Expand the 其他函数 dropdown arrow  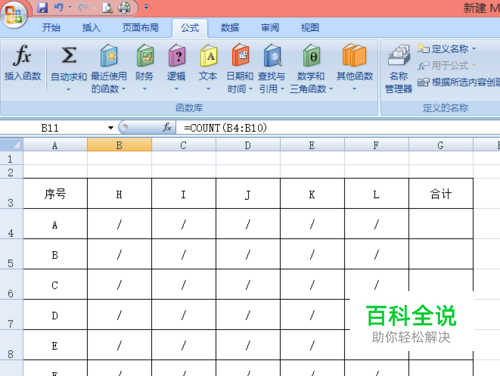pos(354,89)
